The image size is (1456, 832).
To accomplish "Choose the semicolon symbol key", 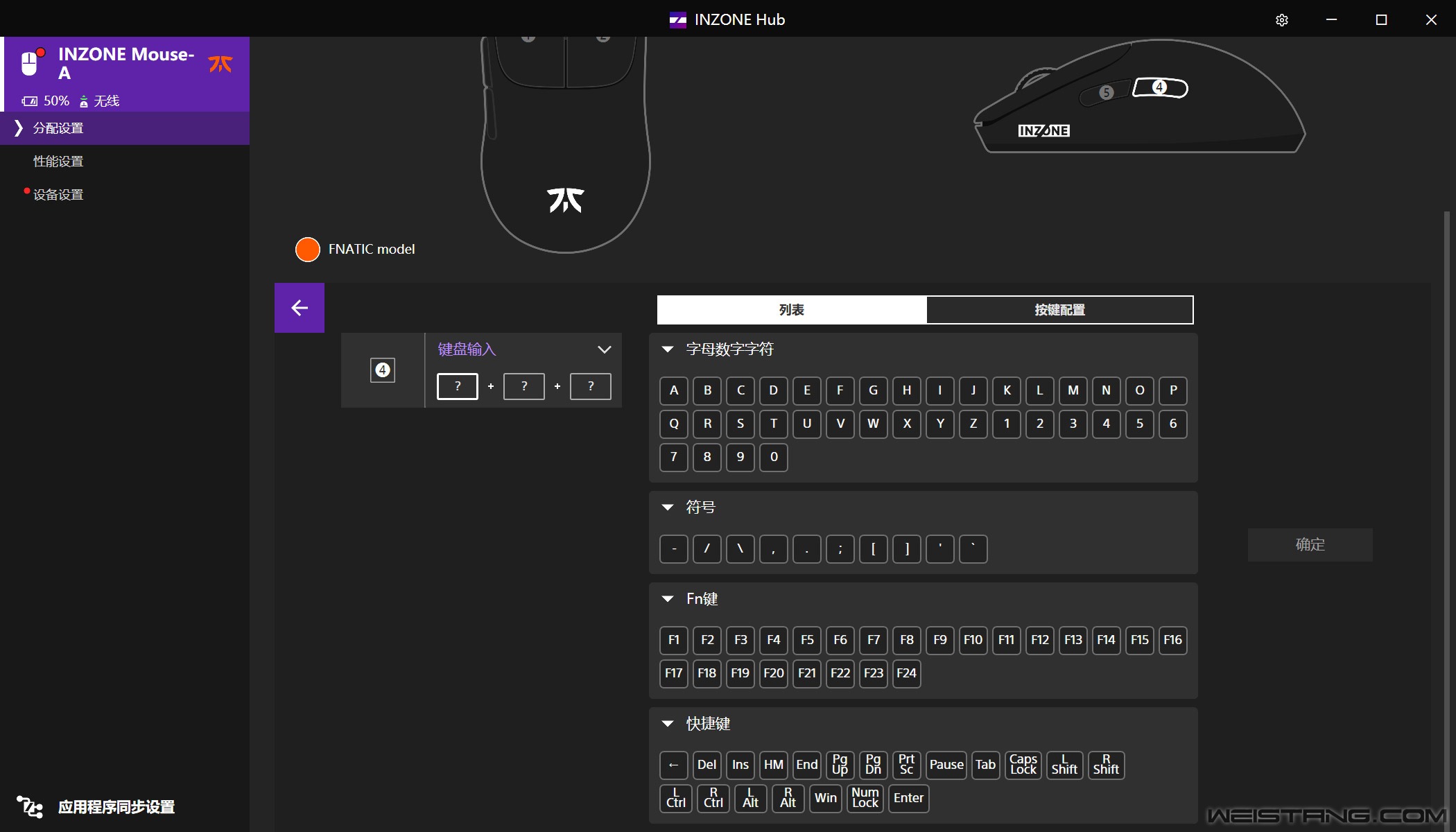I will (x=840, y=548).
